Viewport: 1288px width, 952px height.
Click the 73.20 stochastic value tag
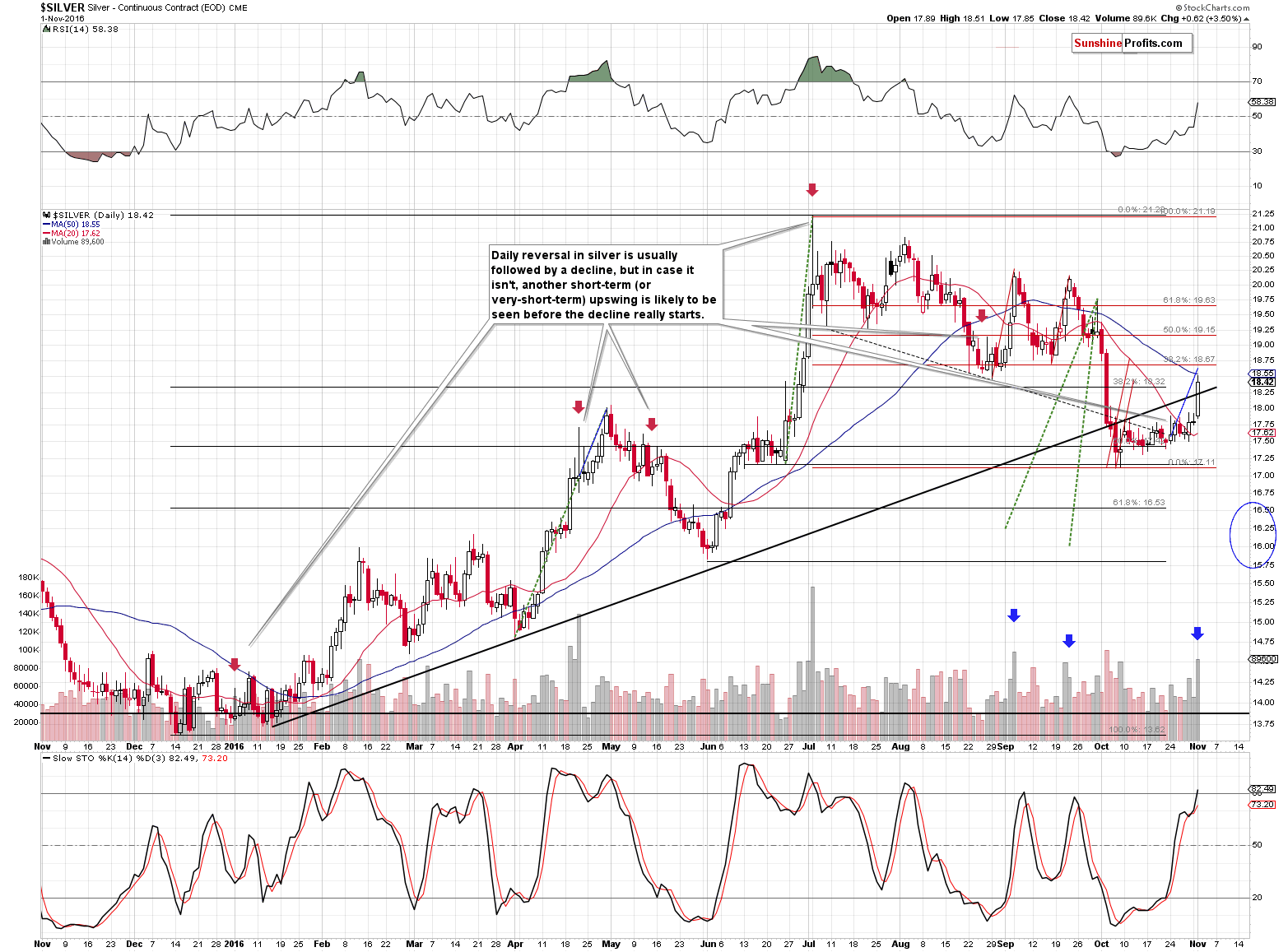coord(1262,804)
